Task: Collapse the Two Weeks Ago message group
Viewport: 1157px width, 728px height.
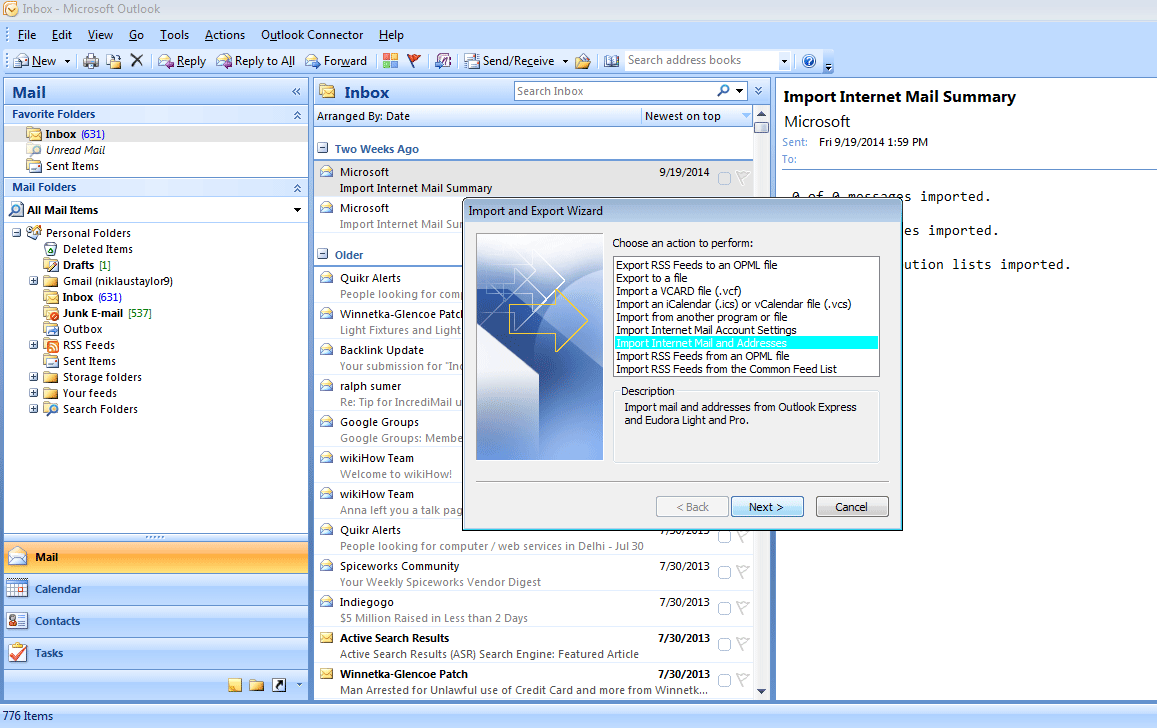Action: pos(322,148)
